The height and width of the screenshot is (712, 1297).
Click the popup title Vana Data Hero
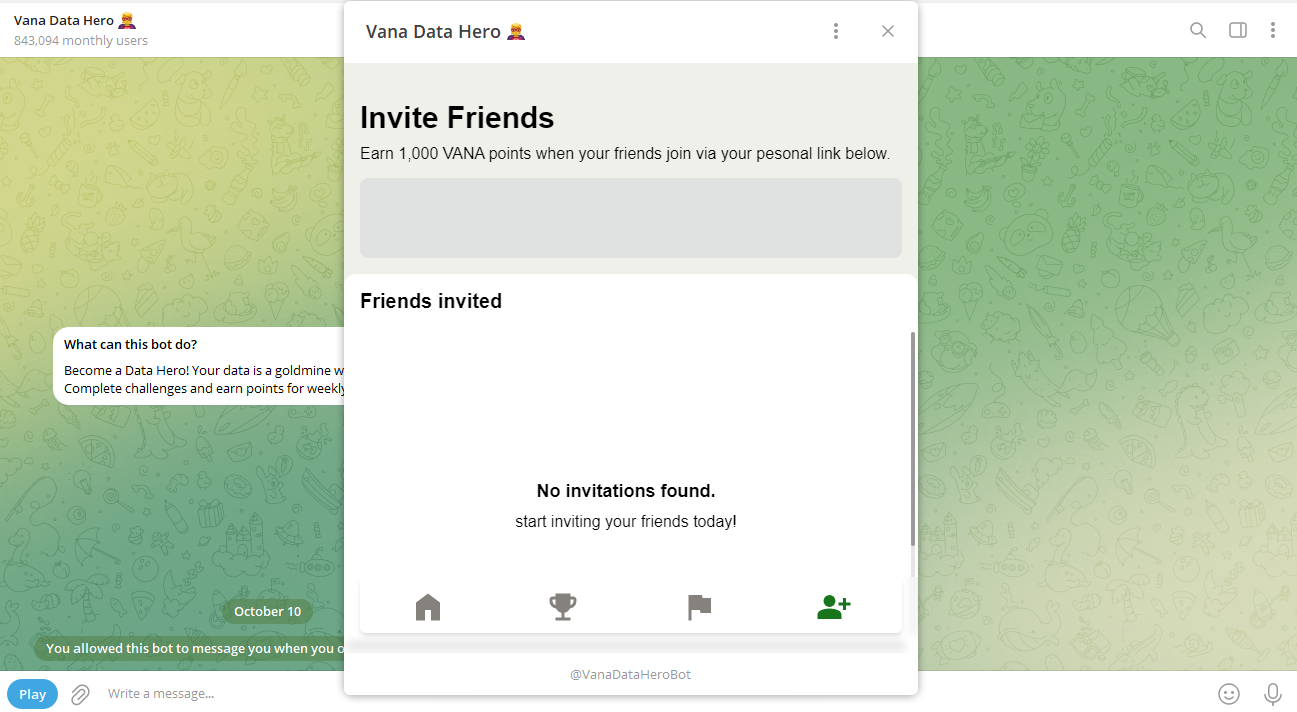(446, 31)
